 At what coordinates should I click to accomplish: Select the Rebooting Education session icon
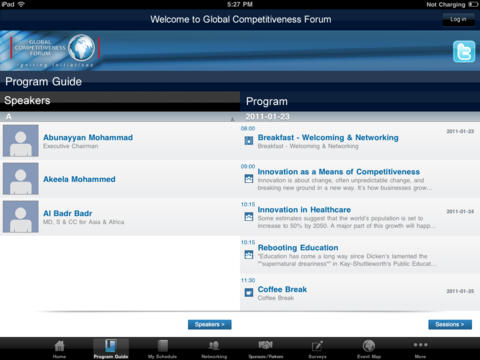(249, 255)
